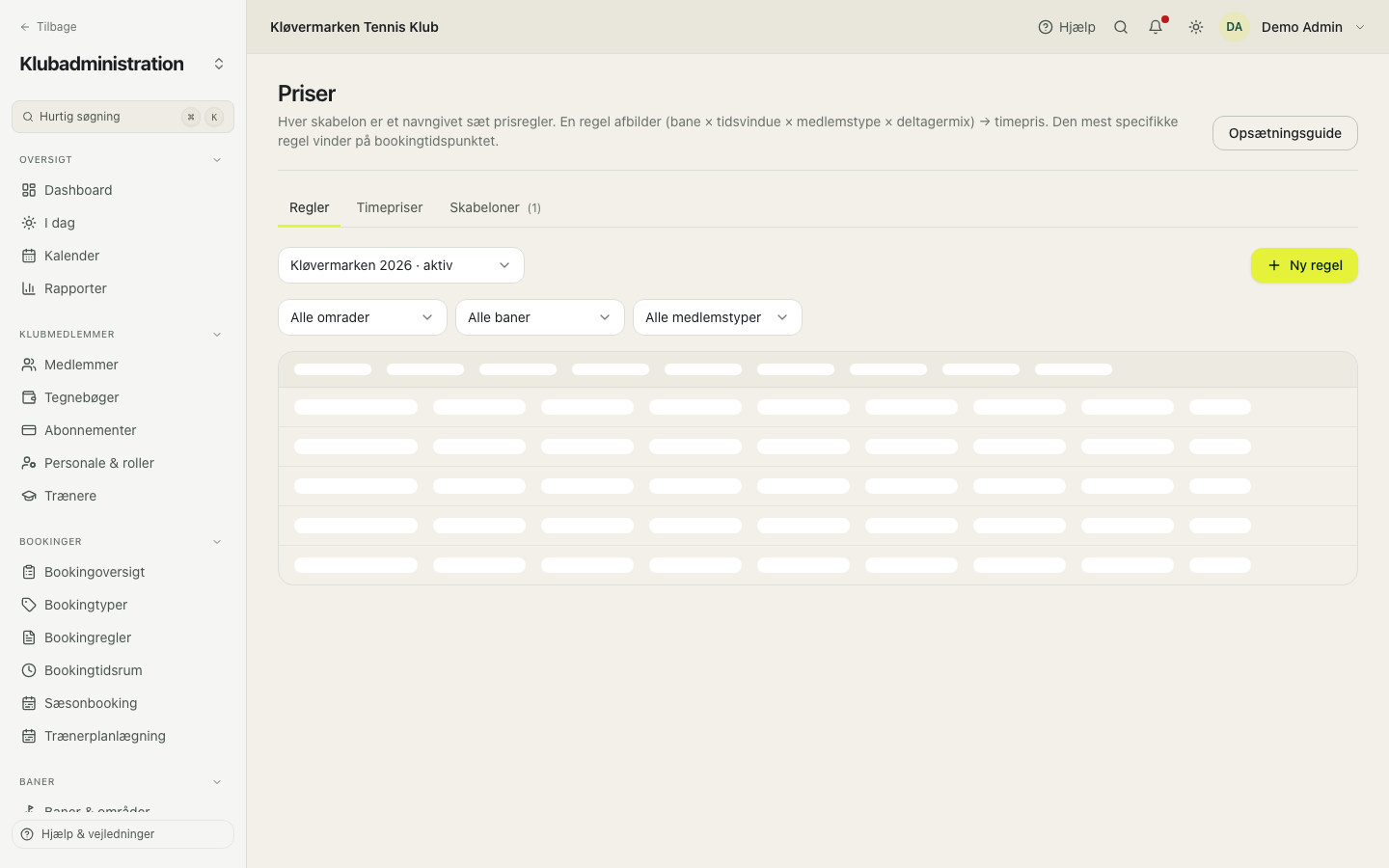Open Personale & roller
This screenshot has width=1389, height=868.
pyautogui.click(x=123, y=463)
